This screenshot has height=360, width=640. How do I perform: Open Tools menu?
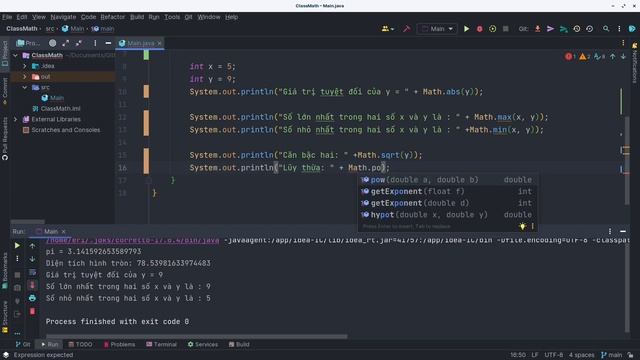point(172,17)
